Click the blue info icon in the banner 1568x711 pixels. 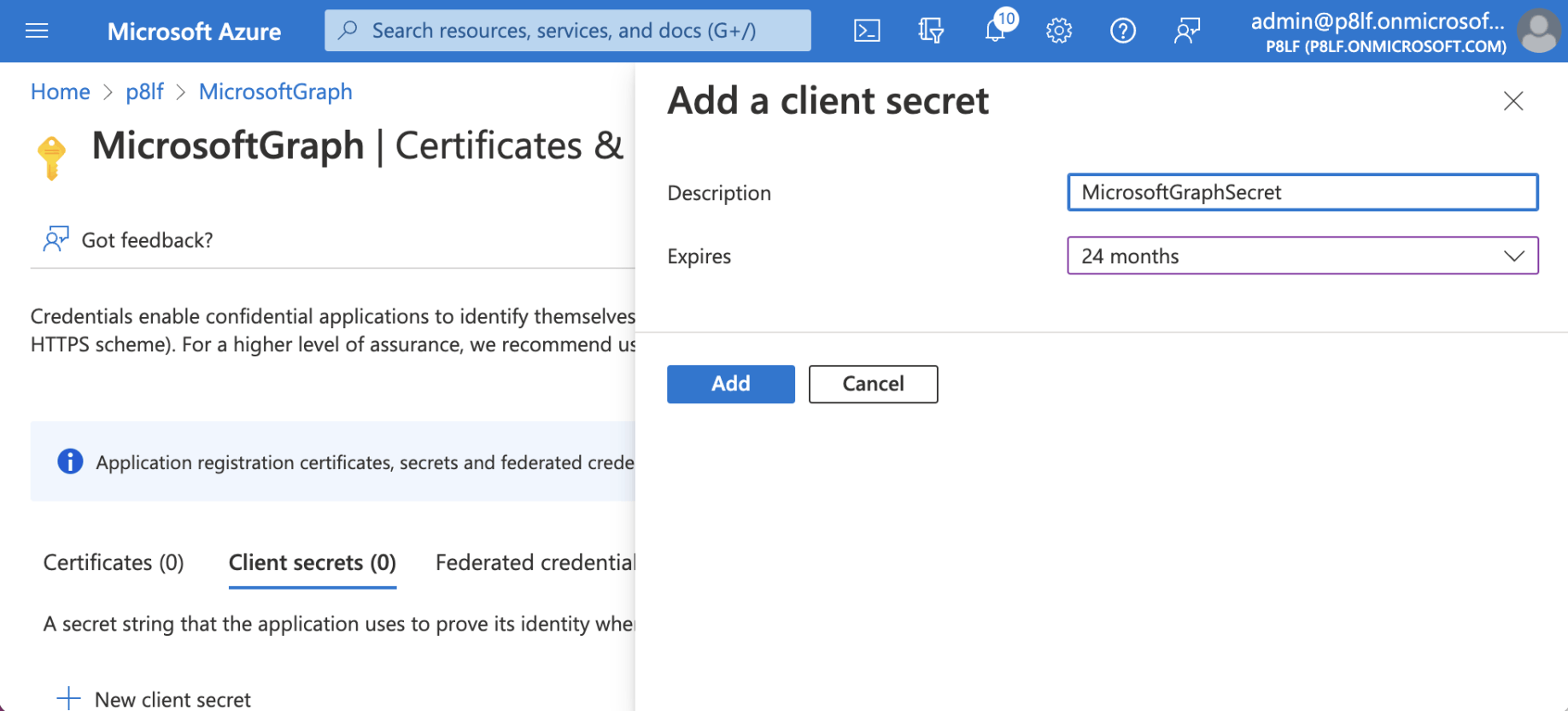coord(70,461)
